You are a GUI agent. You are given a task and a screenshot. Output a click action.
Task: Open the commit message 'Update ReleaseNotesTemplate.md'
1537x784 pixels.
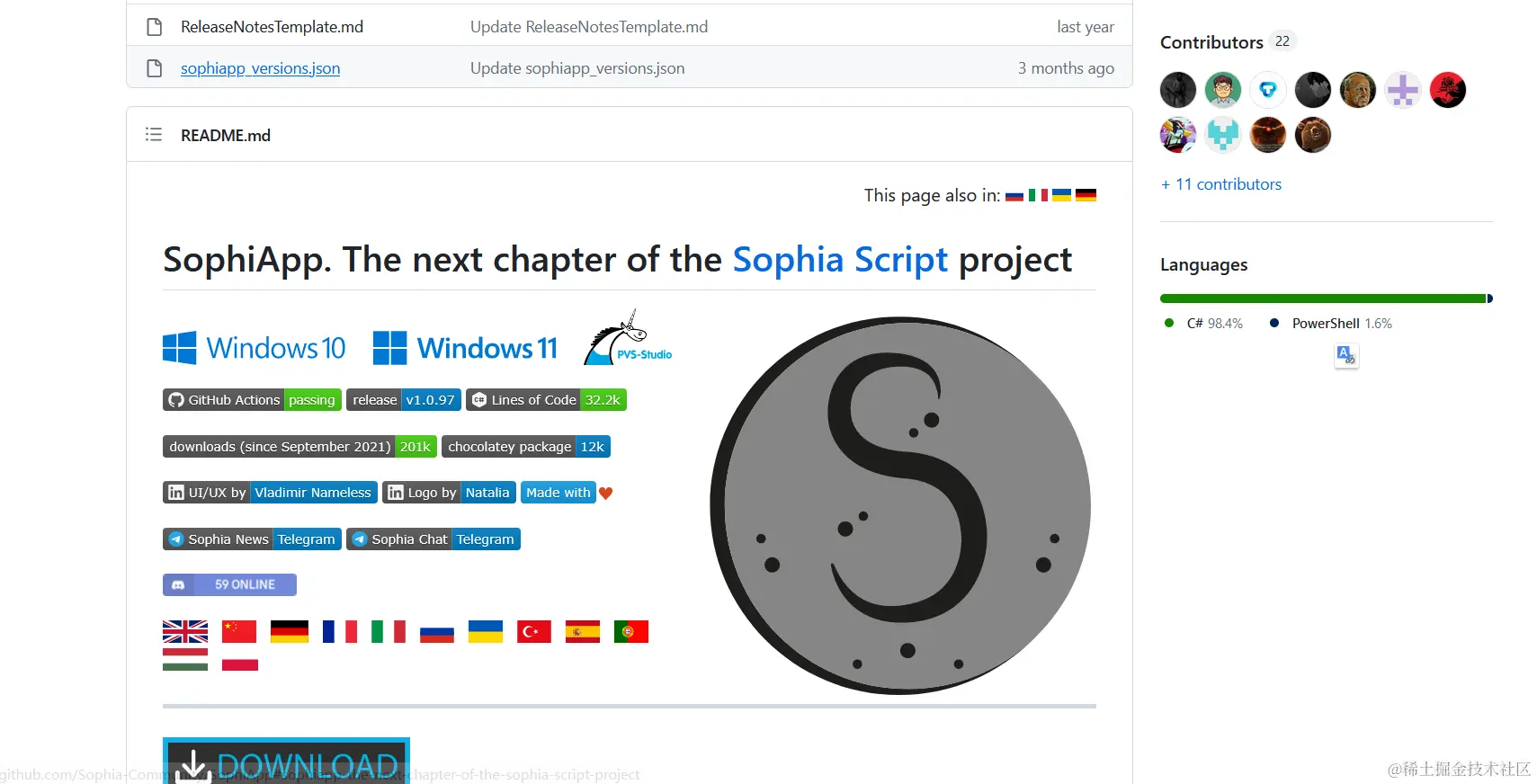589,27
